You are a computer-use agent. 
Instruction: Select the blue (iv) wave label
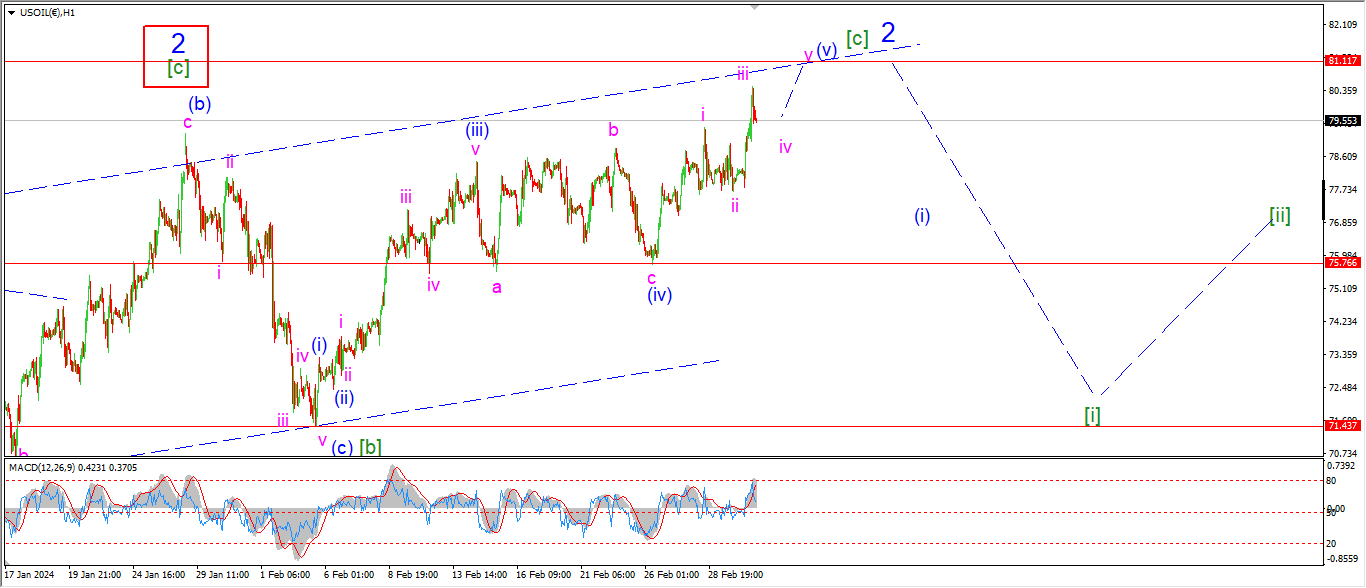(x=658, y=296)
